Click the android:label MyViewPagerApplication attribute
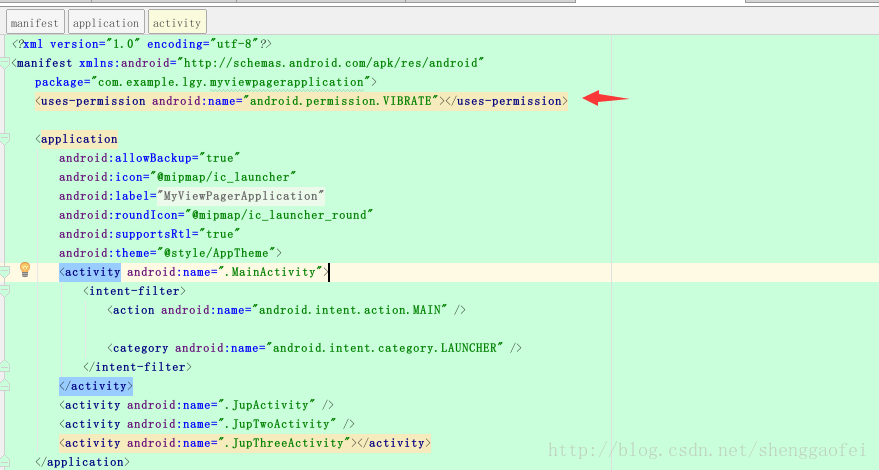 pyautogui.click(x=192, y=196)
